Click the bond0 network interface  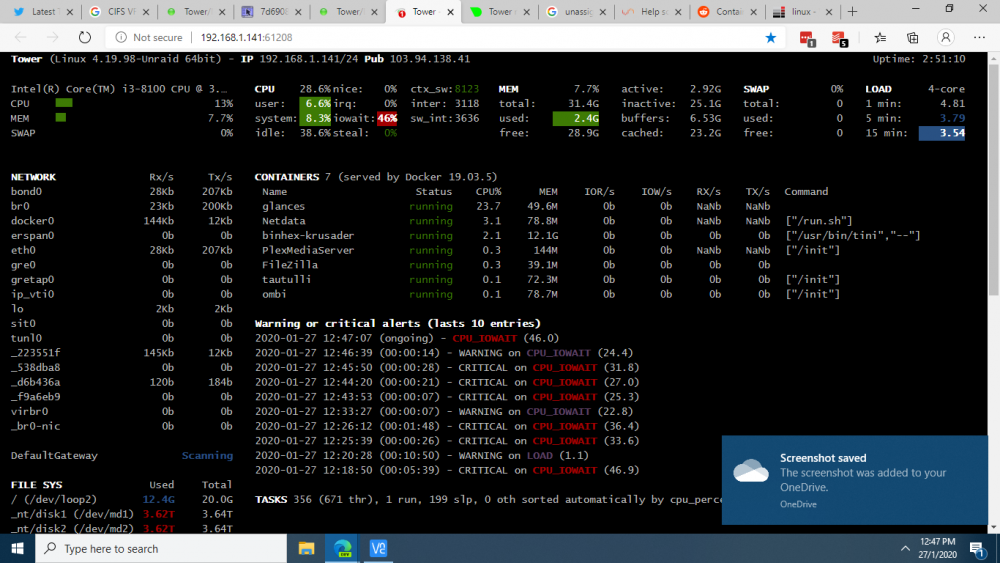pyautogui.click(x=26, y=191)
